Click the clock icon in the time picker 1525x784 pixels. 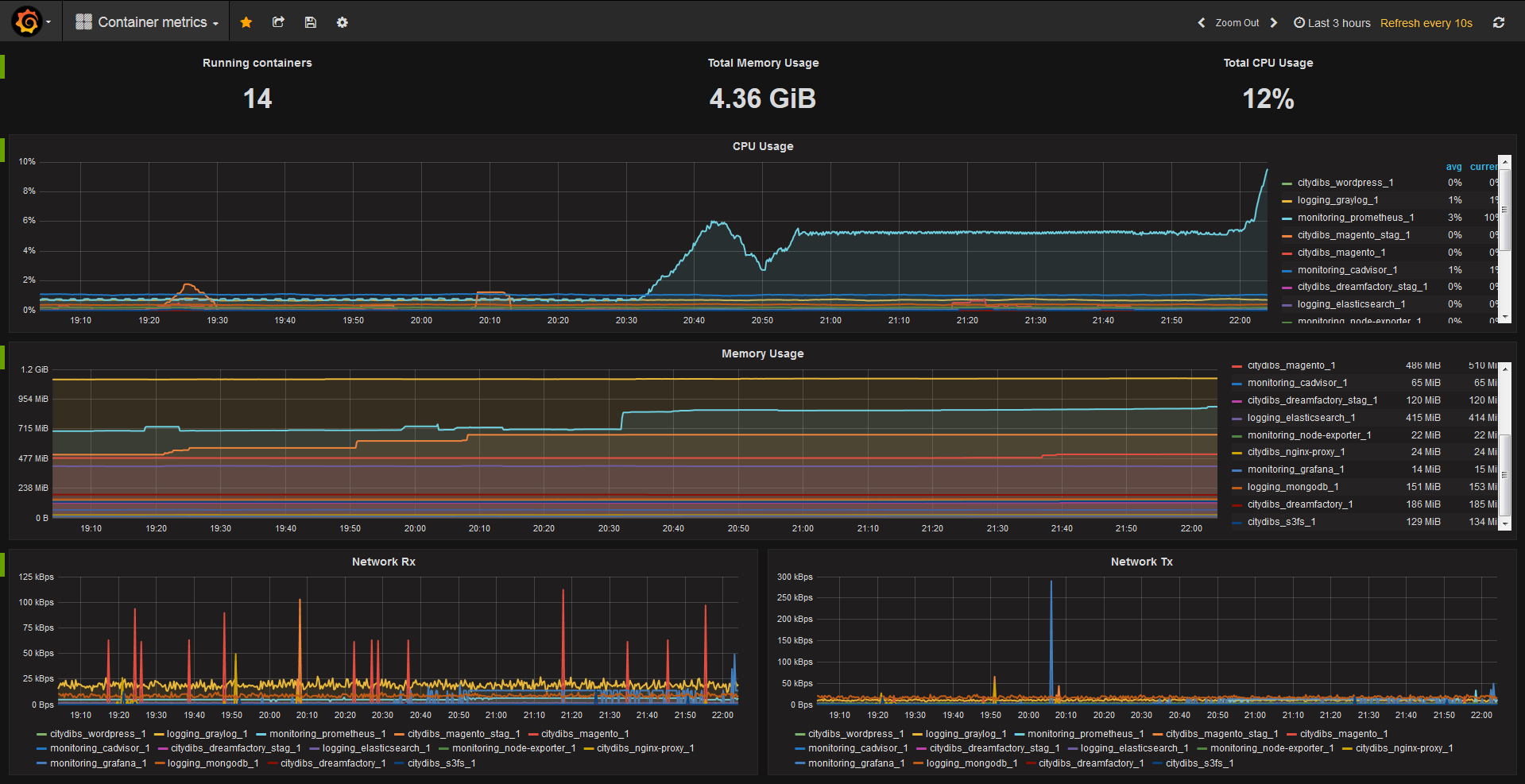pyautogui.click(x=1299, y=22)
